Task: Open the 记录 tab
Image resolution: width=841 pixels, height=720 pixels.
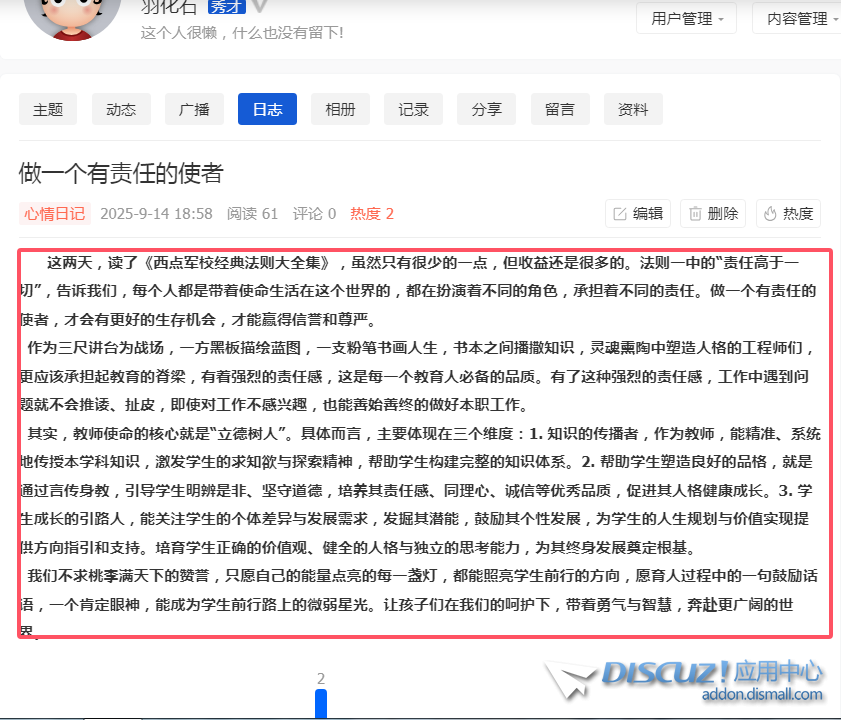Action: tap(413, 109)
